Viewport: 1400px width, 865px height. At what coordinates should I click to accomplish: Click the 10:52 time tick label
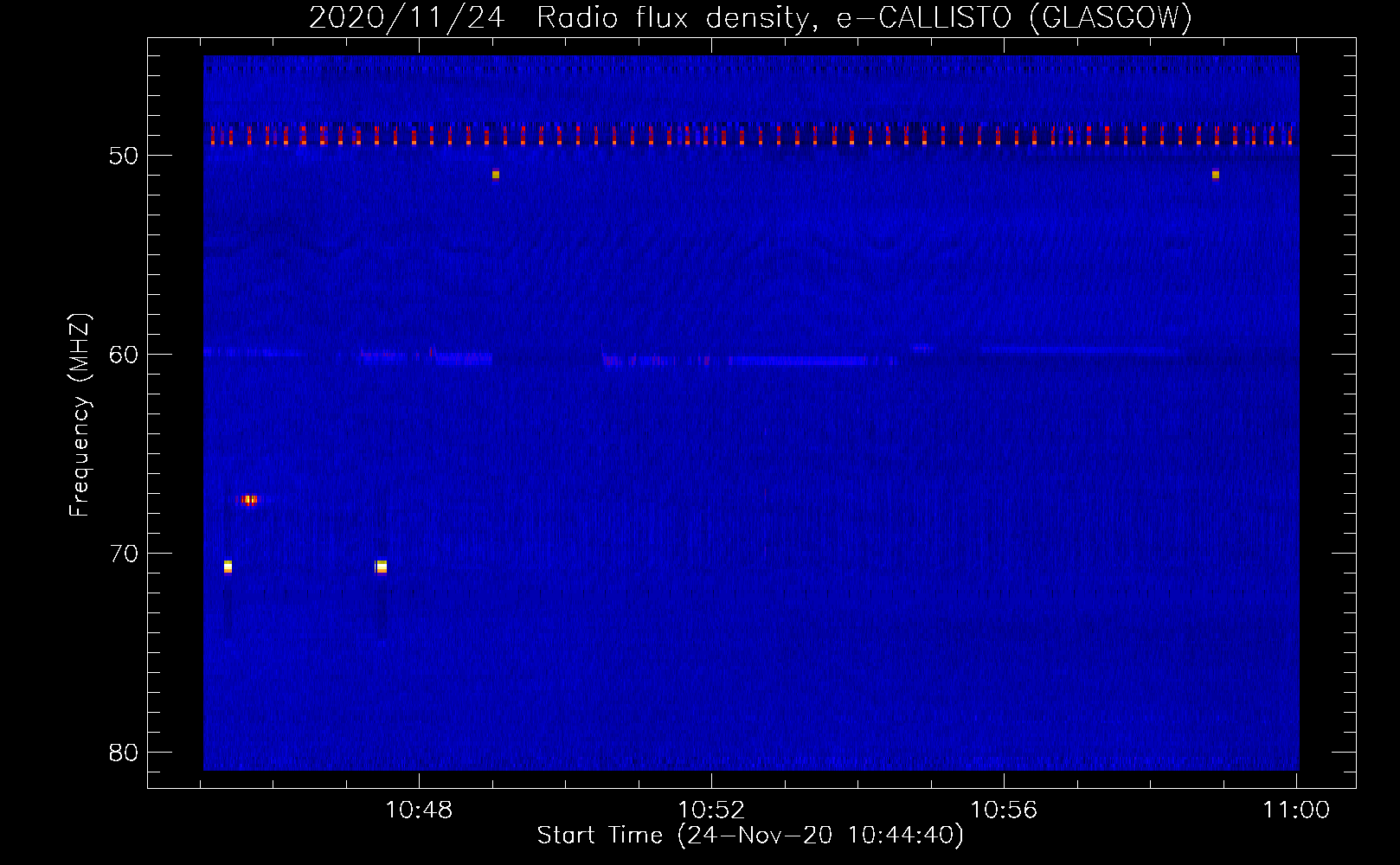click(x=711, y=811)
